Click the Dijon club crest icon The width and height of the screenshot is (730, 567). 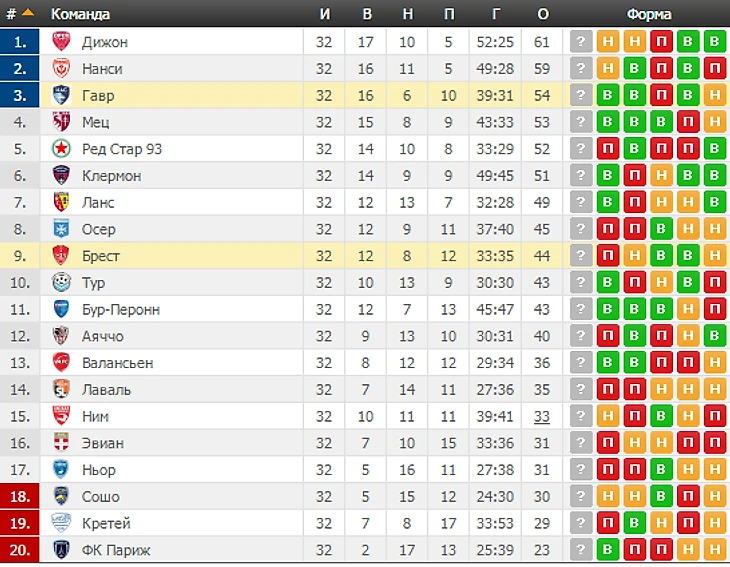[x=61, y=42]
